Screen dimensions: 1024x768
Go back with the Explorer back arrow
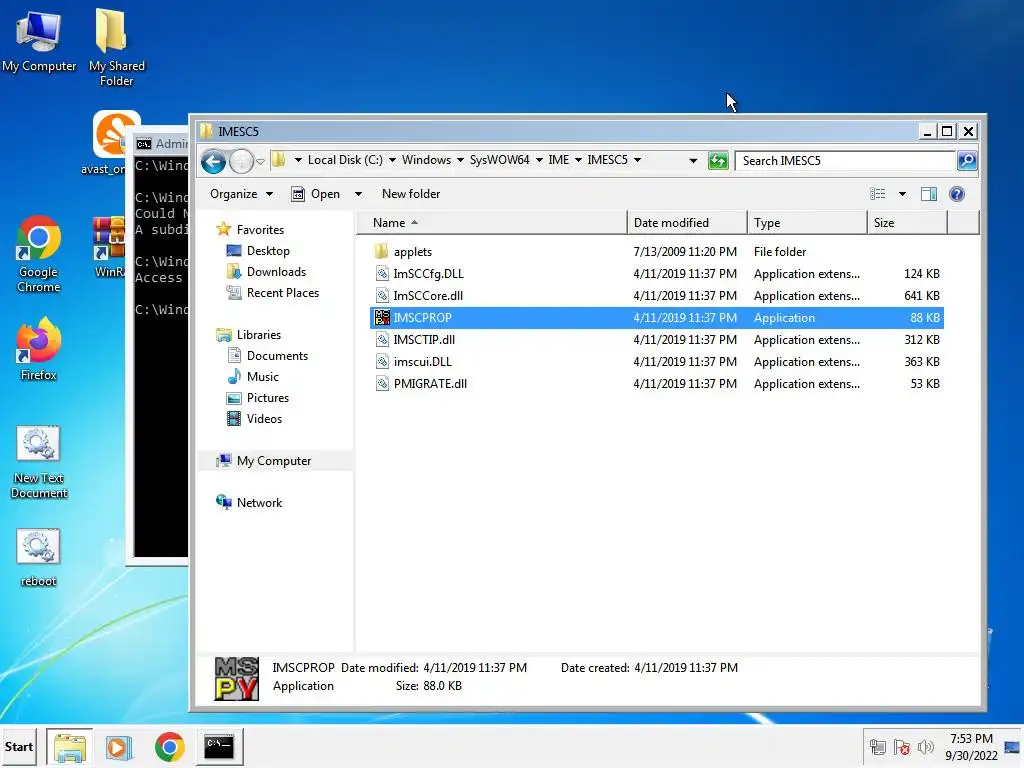pos(213,161)
